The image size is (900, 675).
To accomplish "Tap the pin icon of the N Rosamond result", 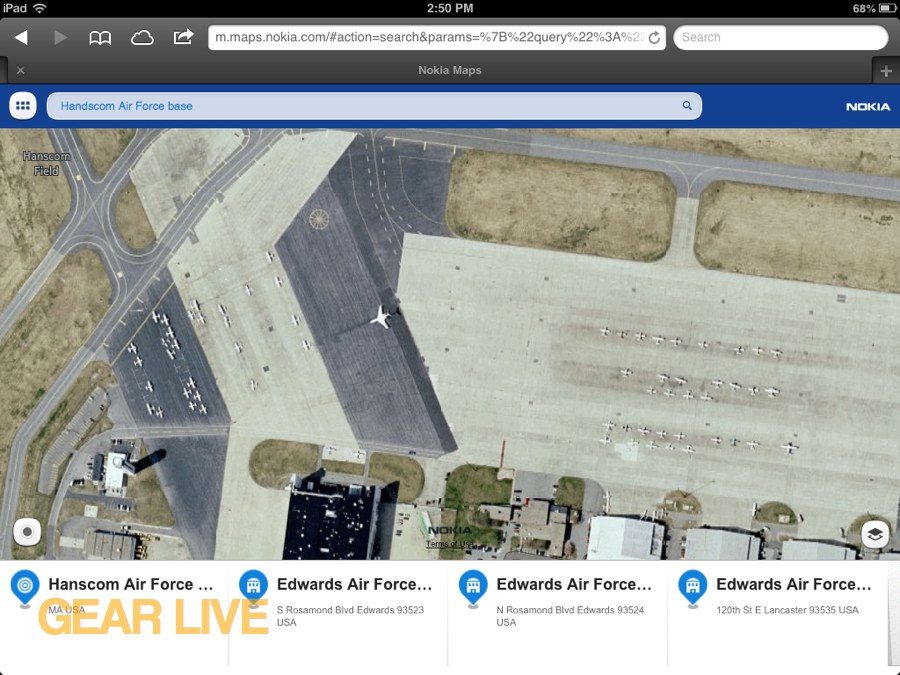I will click(x=473, y=587).
